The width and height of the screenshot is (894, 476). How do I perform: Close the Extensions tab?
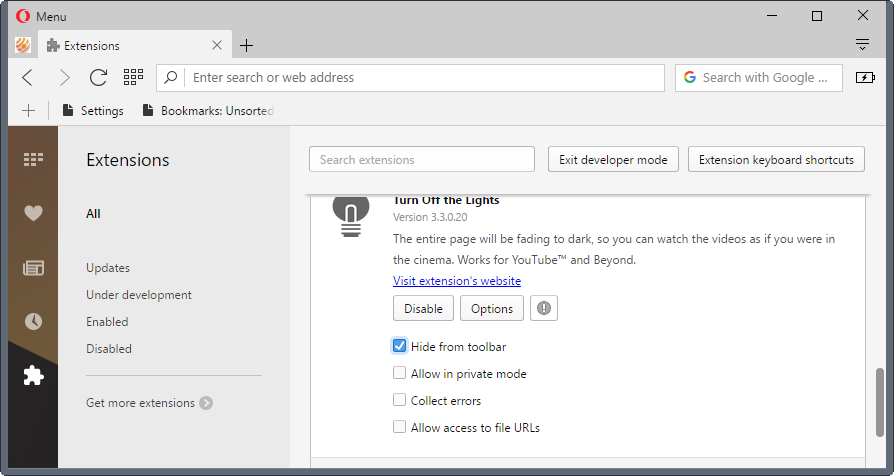(x=217, y=45)
